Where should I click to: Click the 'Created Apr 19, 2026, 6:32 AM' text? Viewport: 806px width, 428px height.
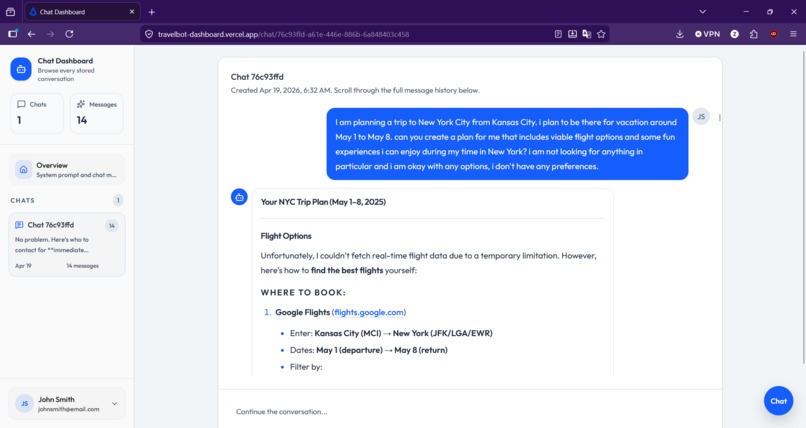click(x=280, y=90)
